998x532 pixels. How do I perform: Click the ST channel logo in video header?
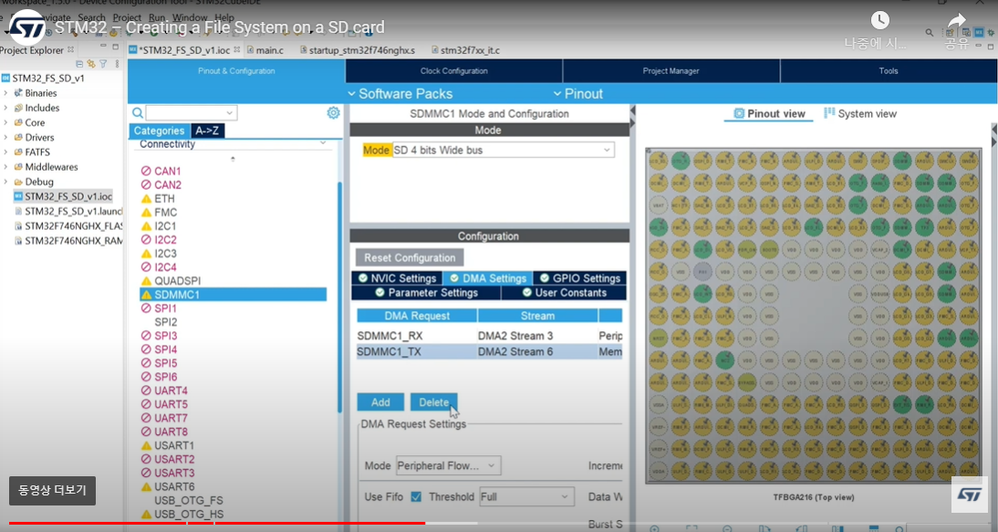(x=27, y=27)
